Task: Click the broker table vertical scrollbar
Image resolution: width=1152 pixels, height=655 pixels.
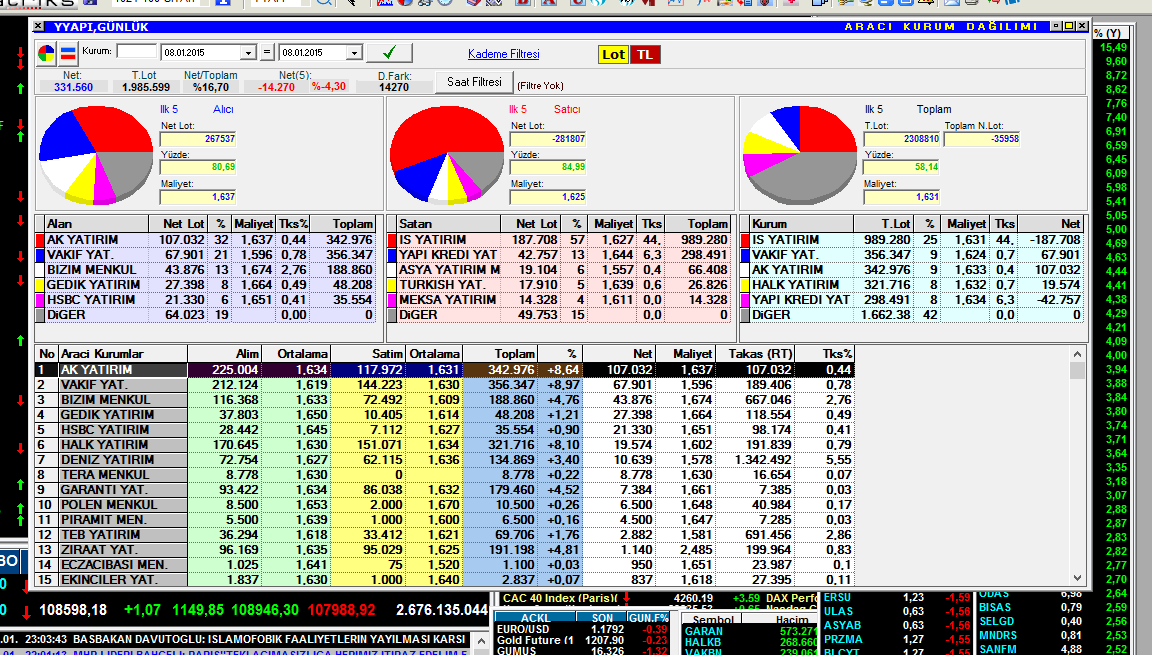Action: 1077,470
